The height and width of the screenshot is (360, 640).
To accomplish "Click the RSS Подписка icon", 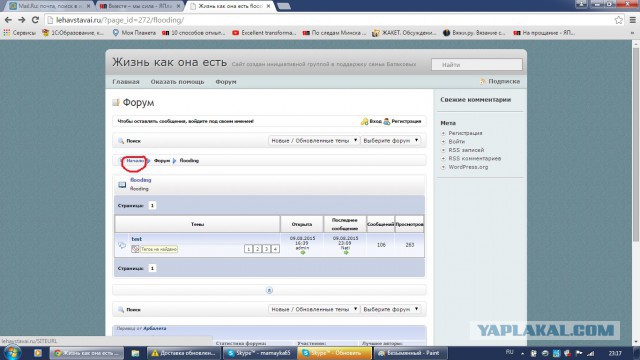I will pos(483,82).
